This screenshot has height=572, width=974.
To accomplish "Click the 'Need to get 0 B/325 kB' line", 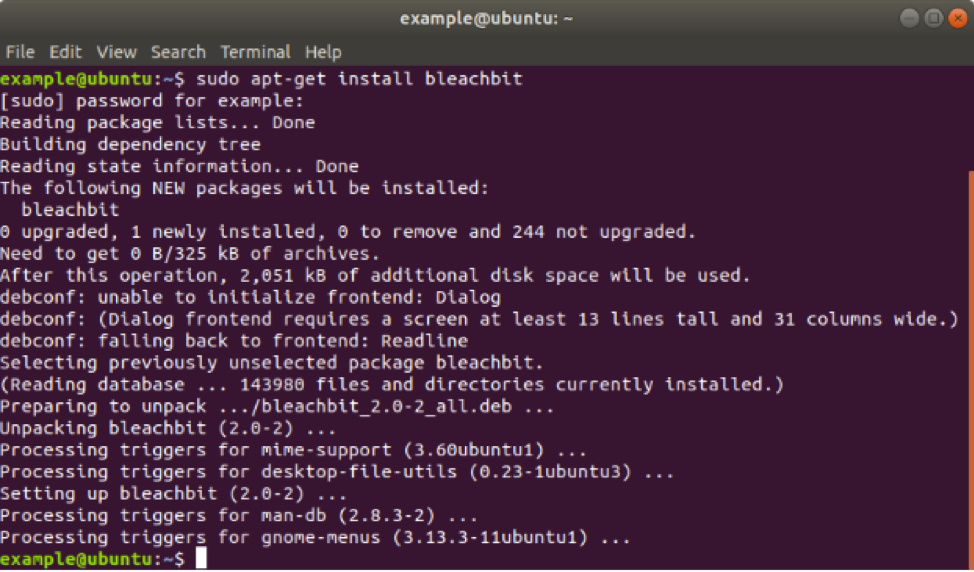I will (190, 254).
